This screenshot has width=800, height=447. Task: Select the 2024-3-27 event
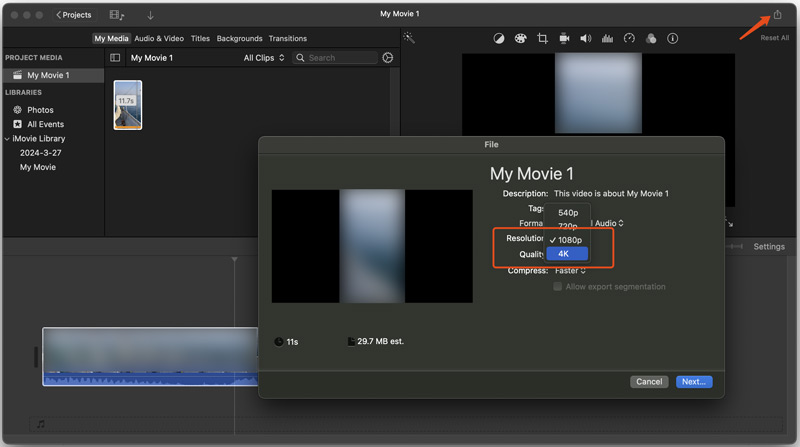41,153
